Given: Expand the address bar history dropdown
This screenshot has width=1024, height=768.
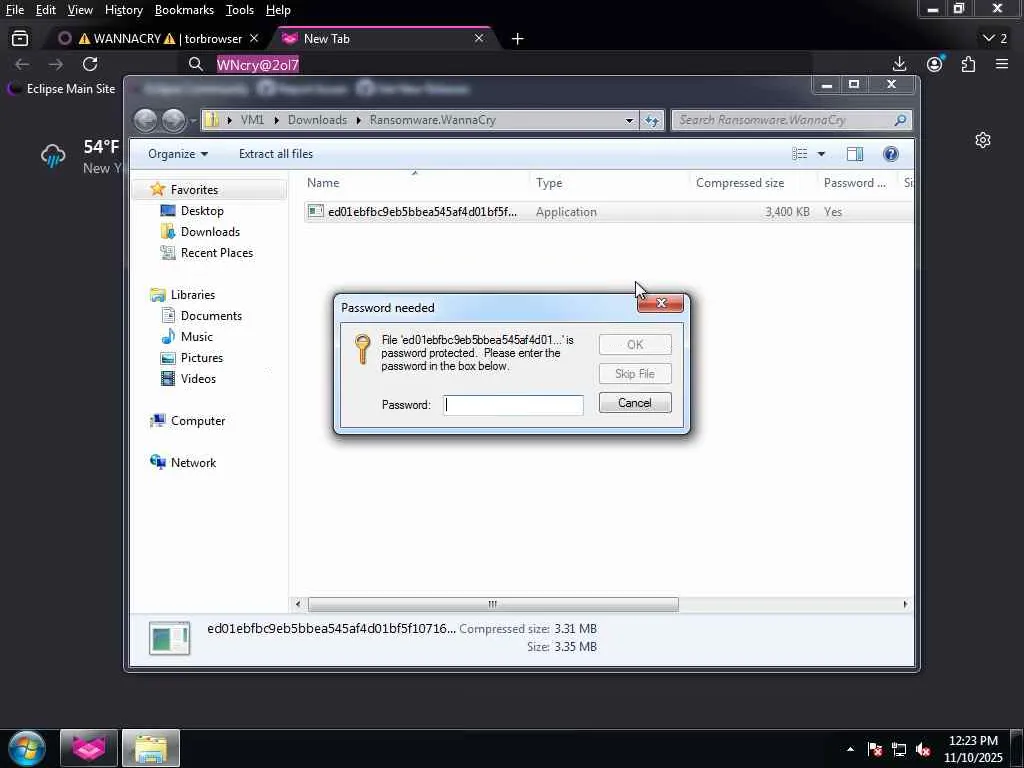Looking at the screenshot, I should [x=629, y=120].
